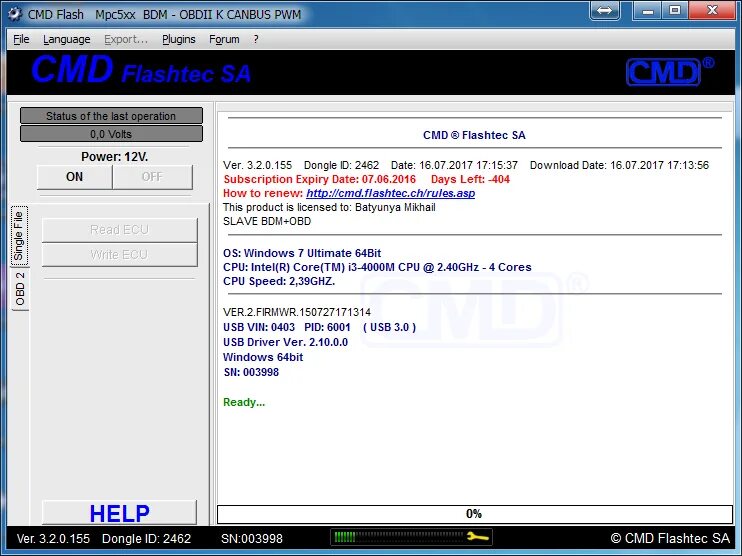Open the Plugins menu
This screenshot has width=742, height=556.
[178, 39]
